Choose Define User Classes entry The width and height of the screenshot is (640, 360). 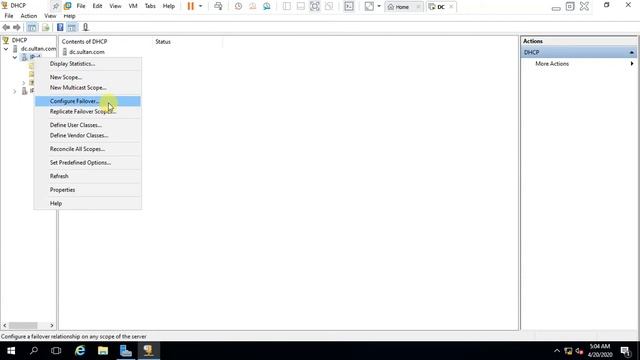(x=88, y=125)
